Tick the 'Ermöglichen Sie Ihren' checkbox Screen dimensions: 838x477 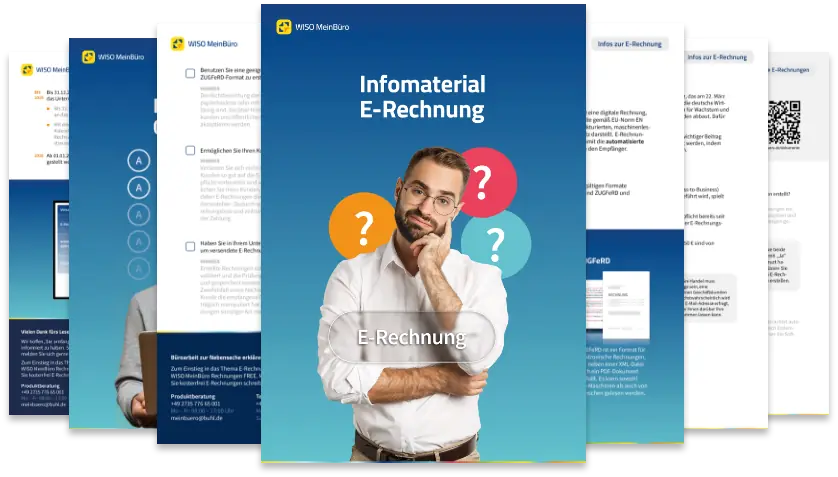[x=191, y=151]
